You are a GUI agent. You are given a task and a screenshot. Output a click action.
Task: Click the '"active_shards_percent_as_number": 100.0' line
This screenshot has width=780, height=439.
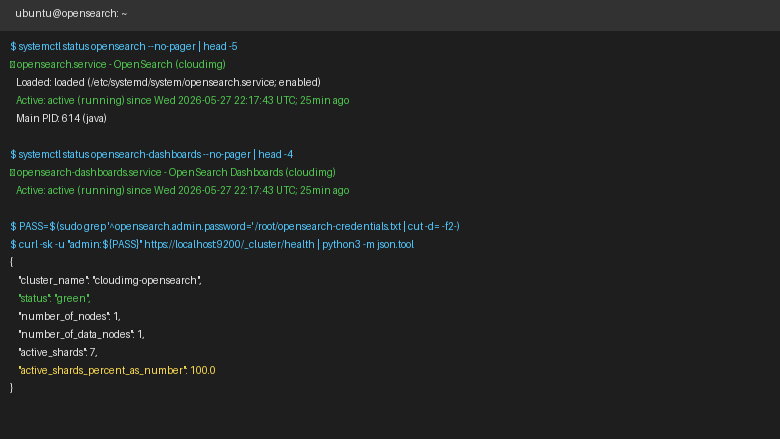tap(117, 370)
